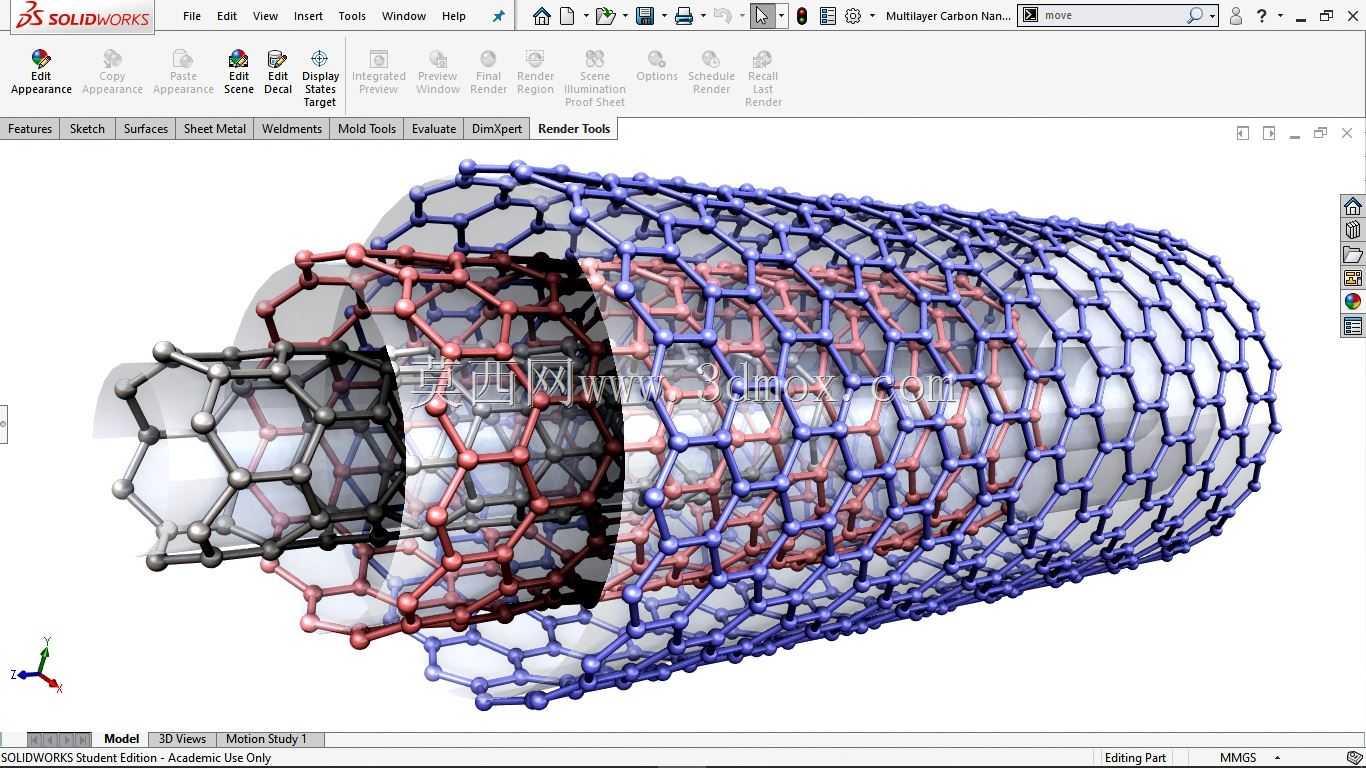Screen dimensions: 1366x768
Task: Open SOLIDWORKS Resources in task pane
Action: pos(1353,206)
